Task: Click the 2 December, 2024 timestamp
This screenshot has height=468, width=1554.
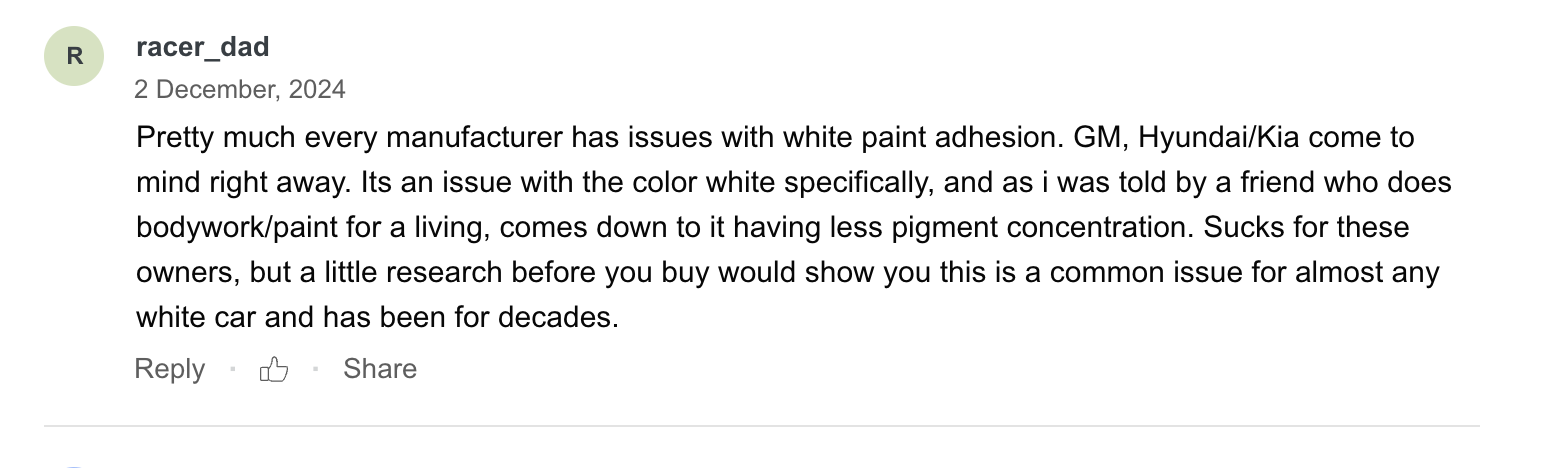Action: (x=240, y=89)
